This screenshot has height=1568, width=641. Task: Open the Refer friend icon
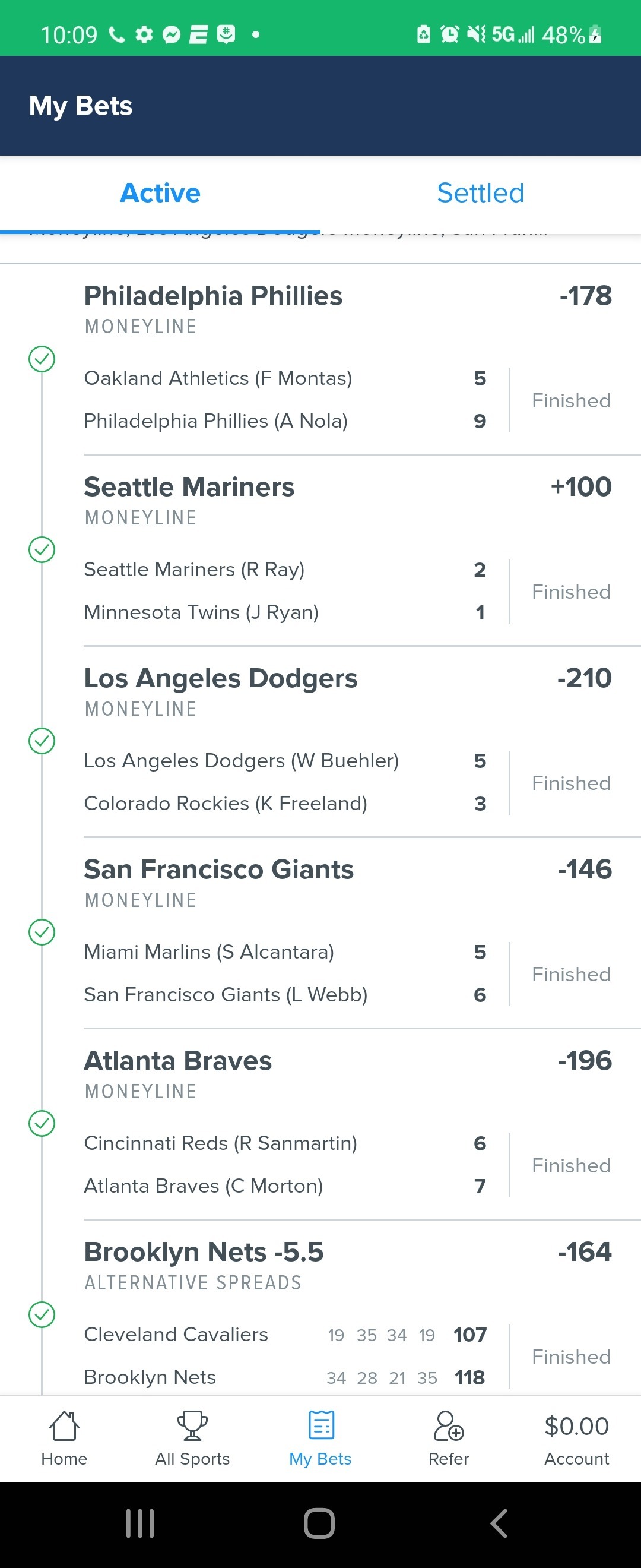coord(448,1426)
